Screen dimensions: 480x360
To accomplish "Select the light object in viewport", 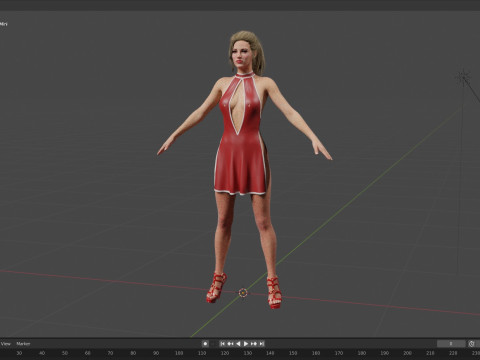I will 463,78.
